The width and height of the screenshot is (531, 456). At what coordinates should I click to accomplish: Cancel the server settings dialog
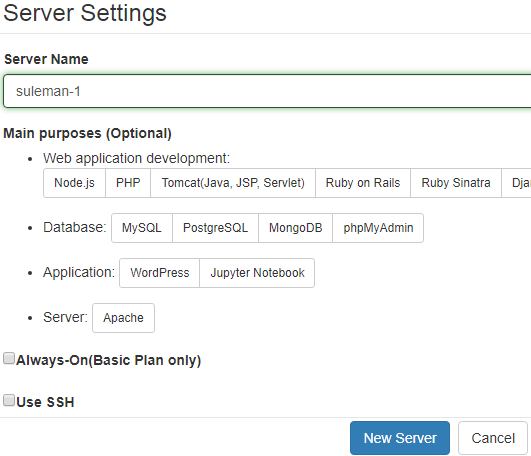[x=493, y=438]
